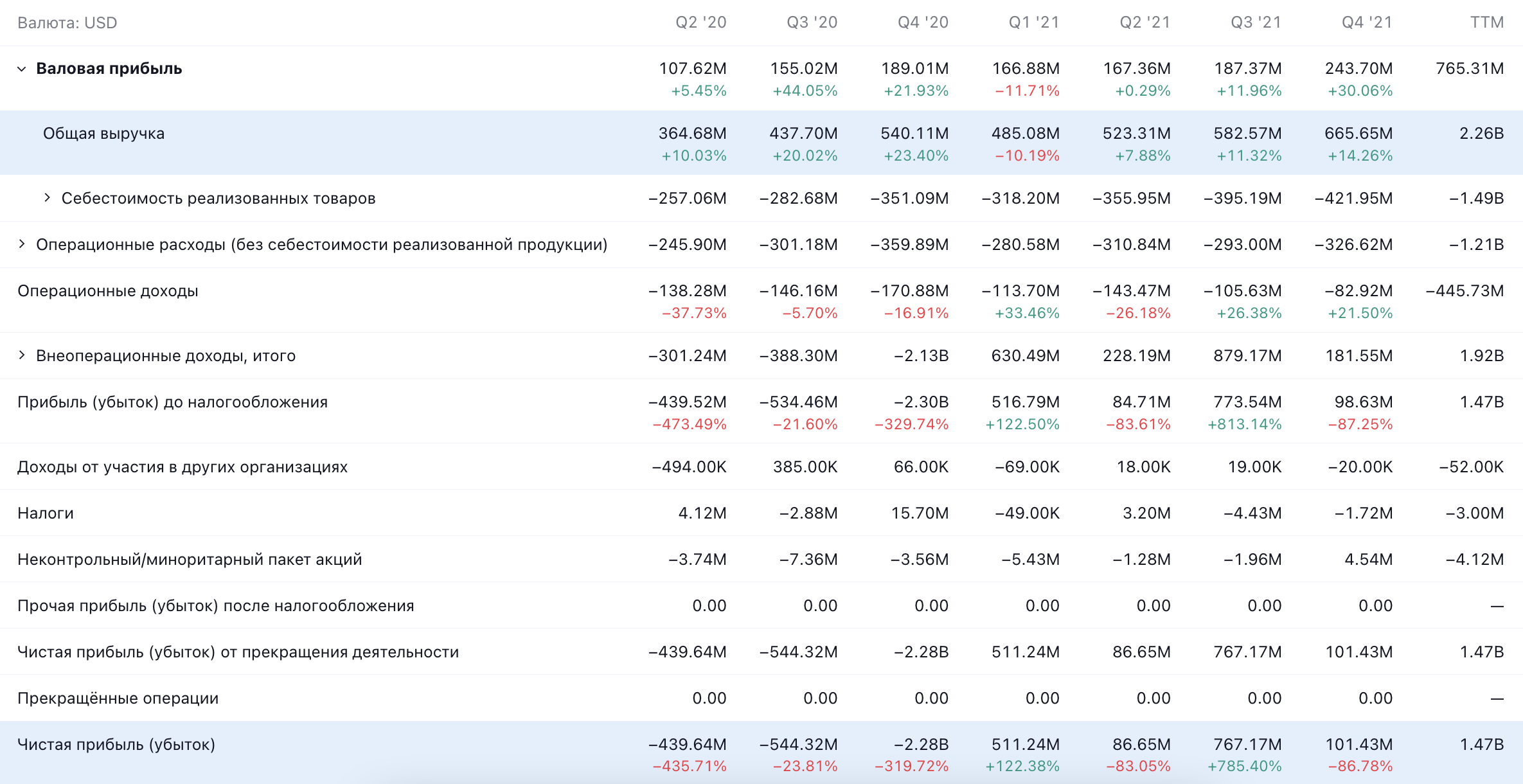Click pretax profit value 516.79M
The height and width of the screenshot is (784, 1523).
pyautogui.click(x=1026, y=402)
